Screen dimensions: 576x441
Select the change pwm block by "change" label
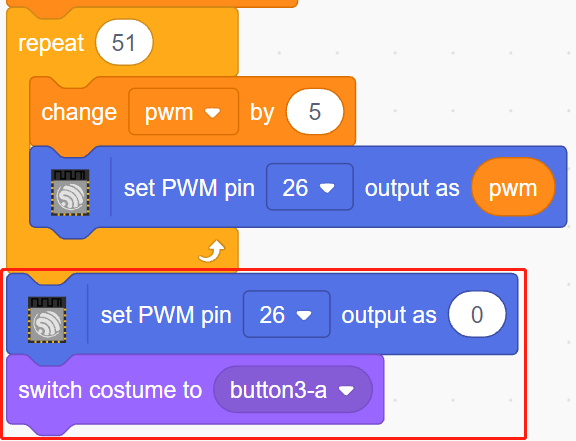[79, 112]
